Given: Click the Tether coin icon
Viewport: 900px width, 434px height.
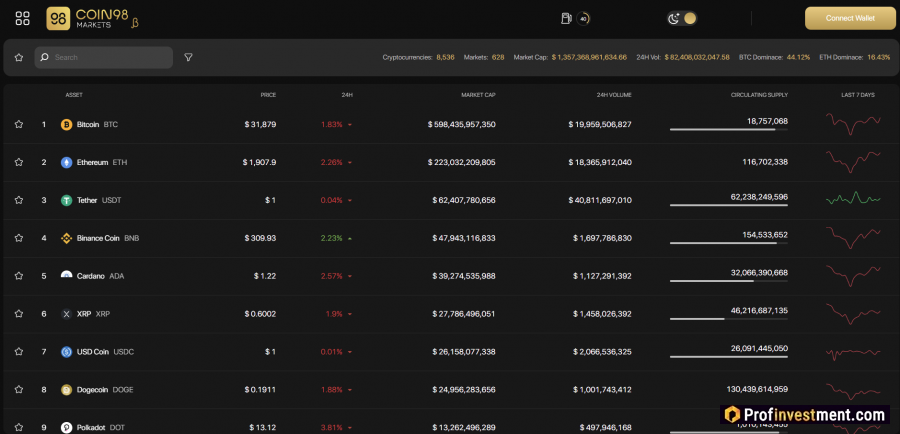Looking at the screenshot, I should click(67, 200).
